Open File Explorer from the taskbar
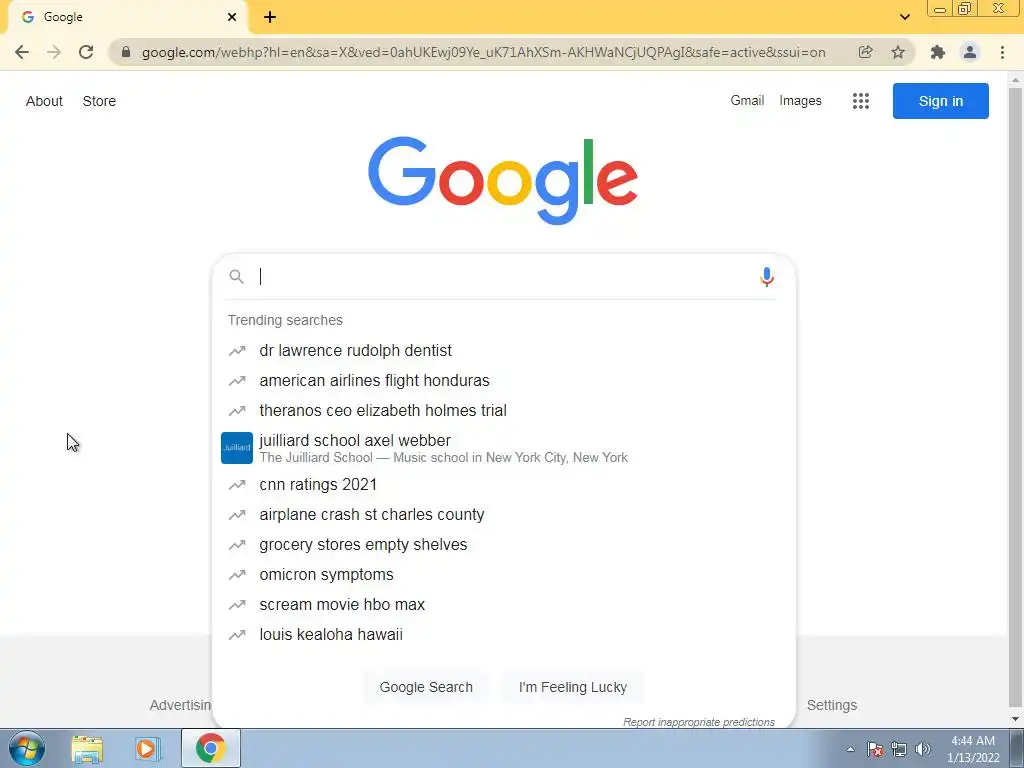 coord(87,748)
